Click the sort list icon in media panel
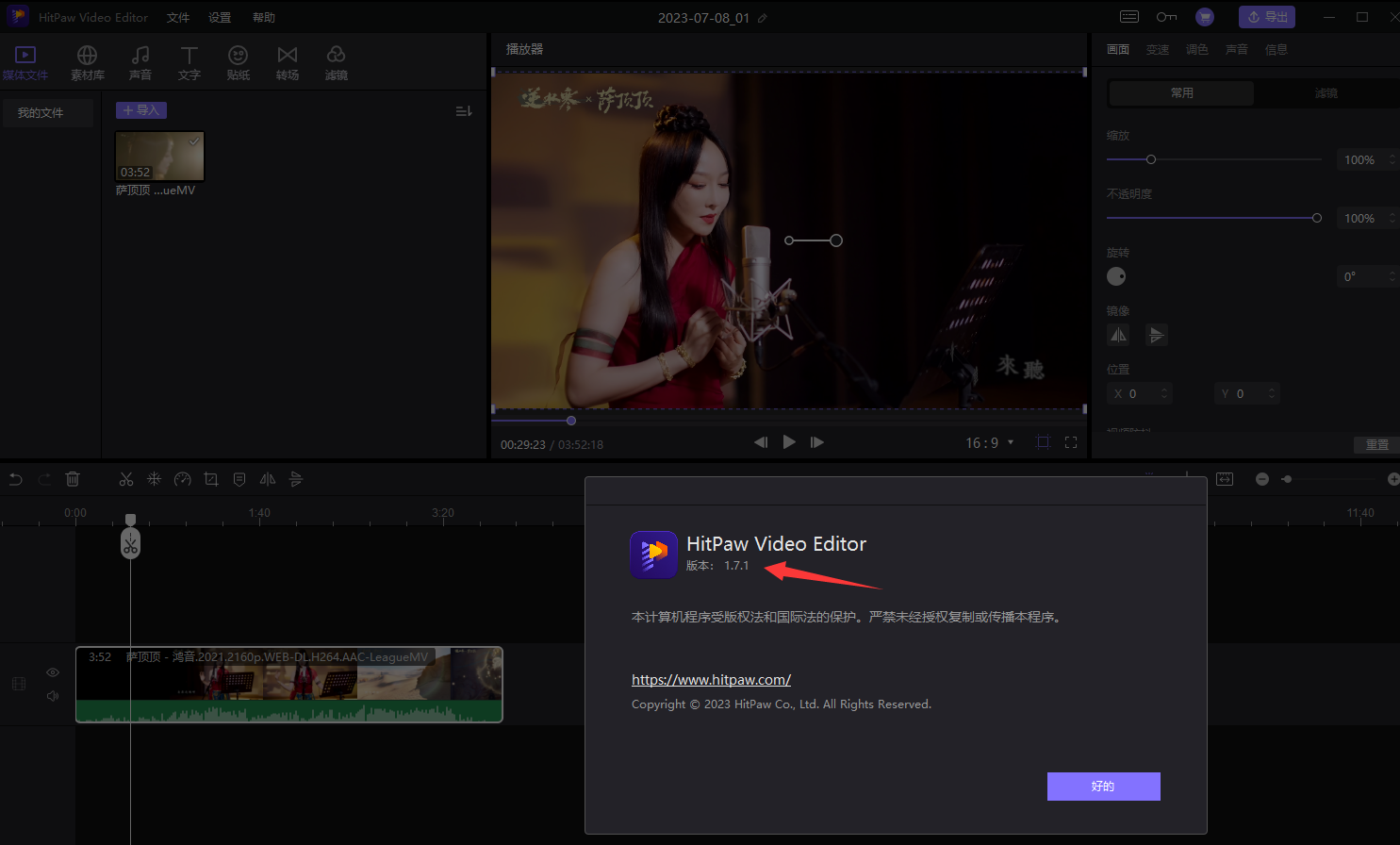The image size is (1400, 845). (x=464, y=111)
